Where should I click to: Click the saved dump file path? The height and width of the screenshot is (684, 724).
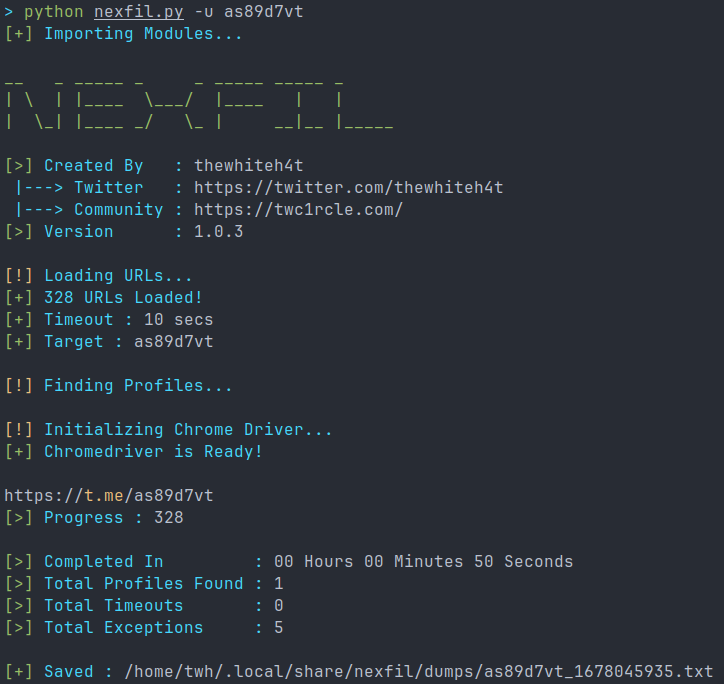click(x=418, y=672)
